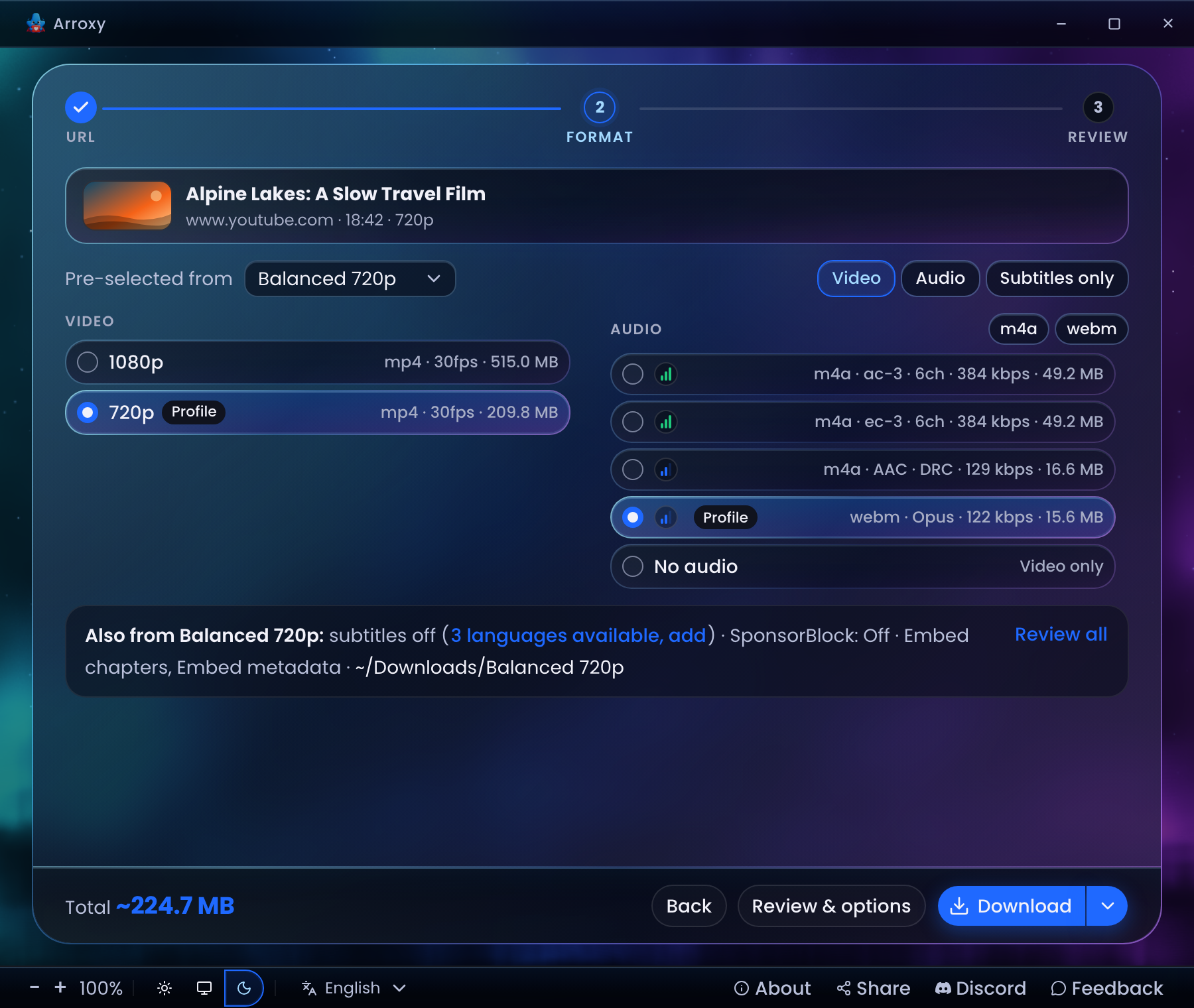Screen dimensions: 1194x1008
Task: Click the Review all link
Action: pos(1061,635)
